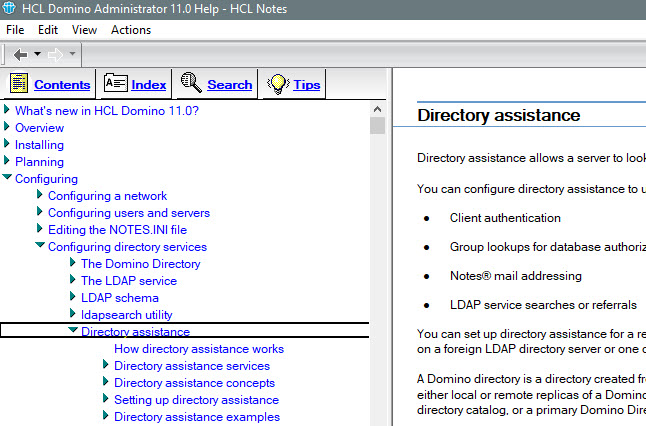
Task: Open Configuring a network topic
Action: click(x=108, y=196)
